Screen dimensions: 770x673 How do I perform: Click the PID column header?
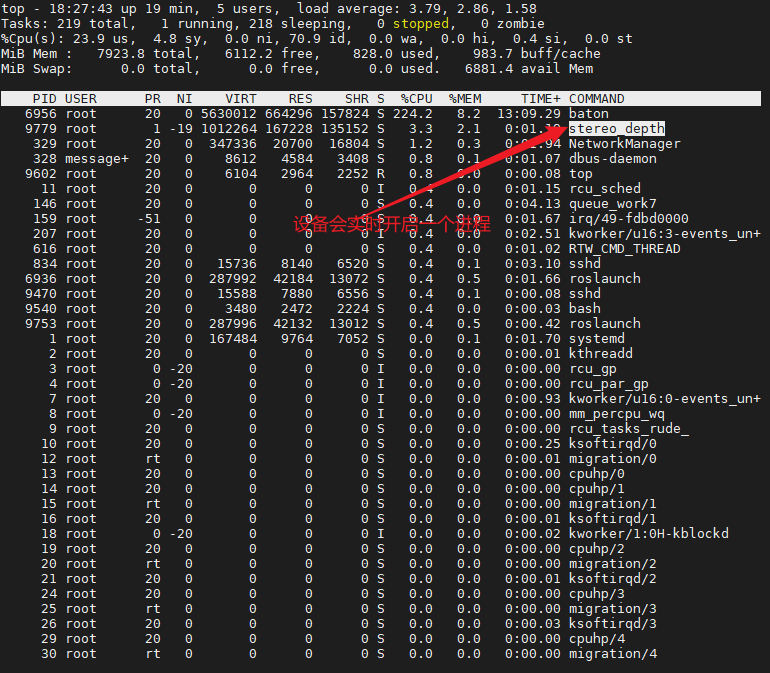click(45, 99)
